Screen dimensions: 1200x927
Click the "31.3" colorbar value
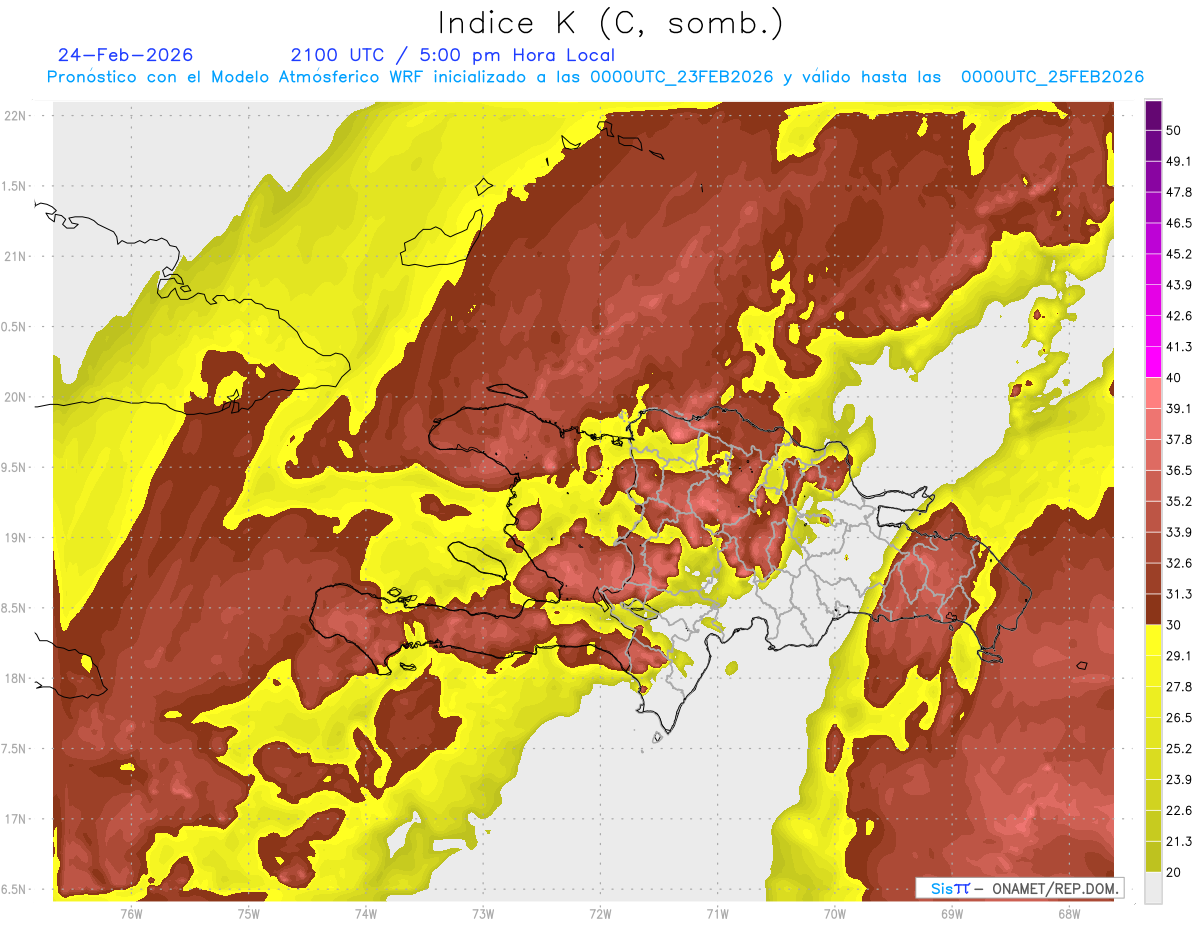tap(1179, 594)
